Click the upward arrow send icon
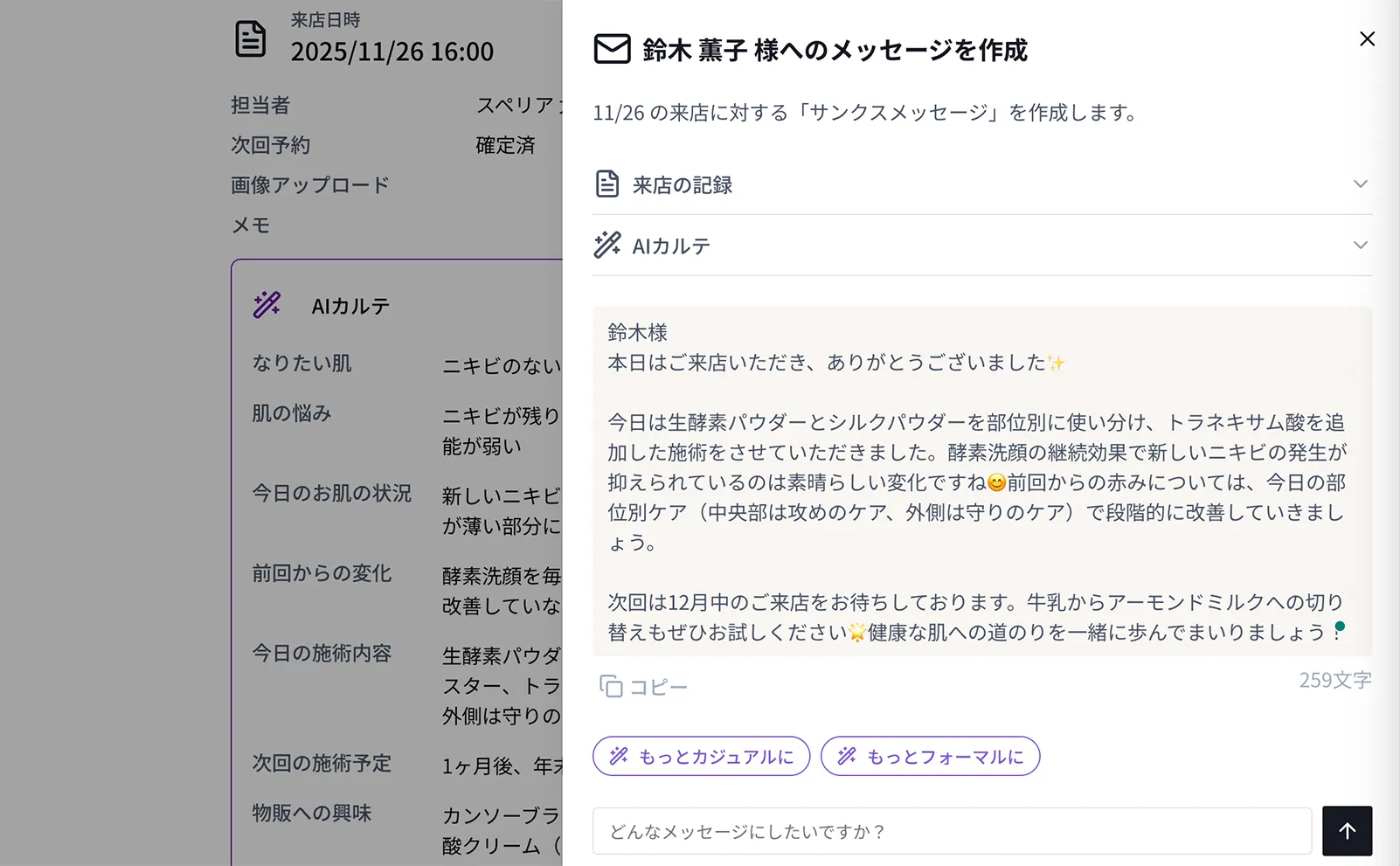 coord(1347,830)
